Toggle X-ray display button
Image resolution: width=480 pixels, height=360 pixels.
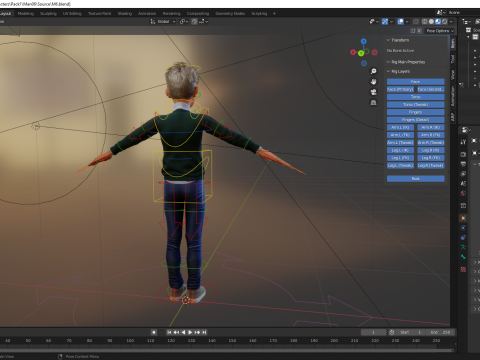tap(416, 22)
